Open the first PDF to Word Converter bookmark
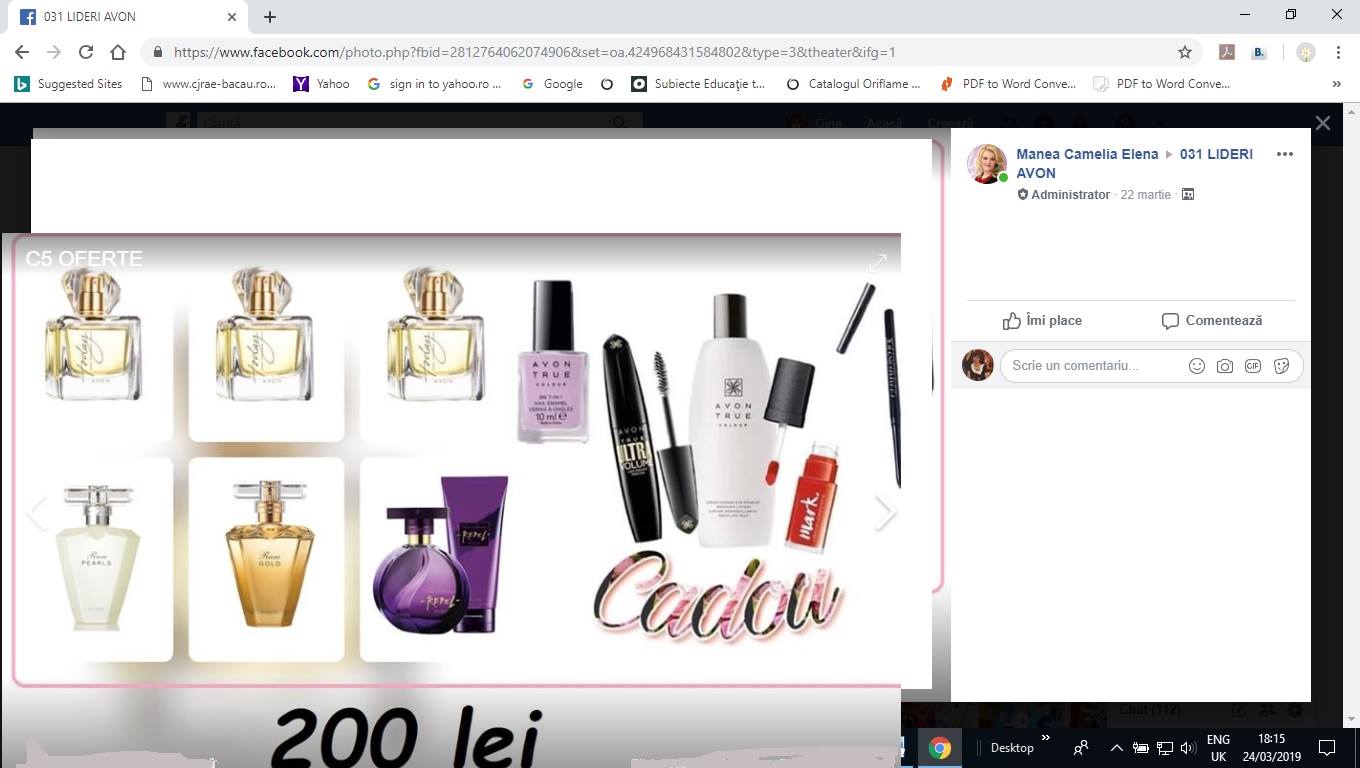Image resolution: width=1360 pixels, height=768 pixels. tap(1008, 84)
